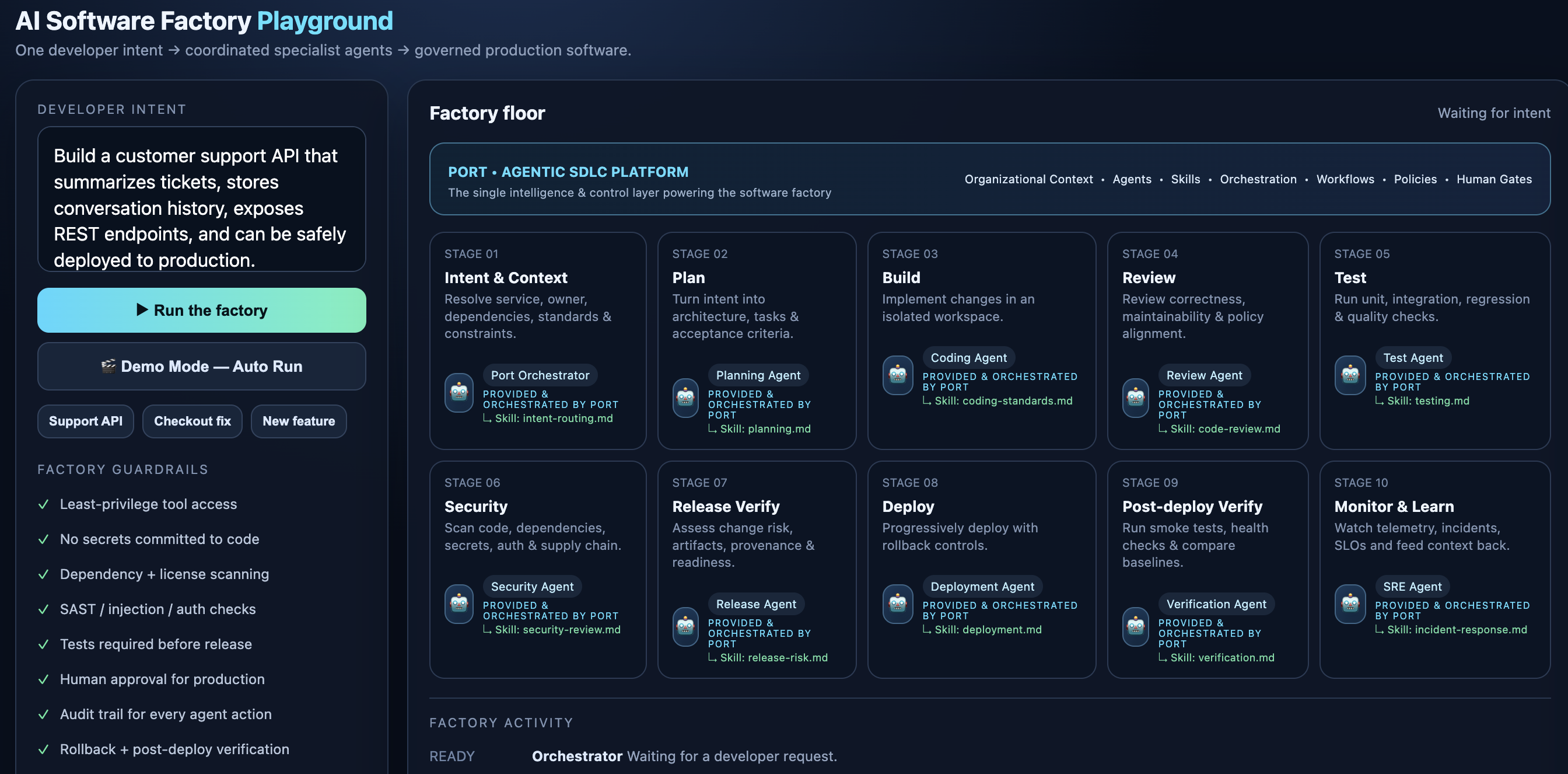
Task: Select the New feature preset
Action: click(299, 421)
